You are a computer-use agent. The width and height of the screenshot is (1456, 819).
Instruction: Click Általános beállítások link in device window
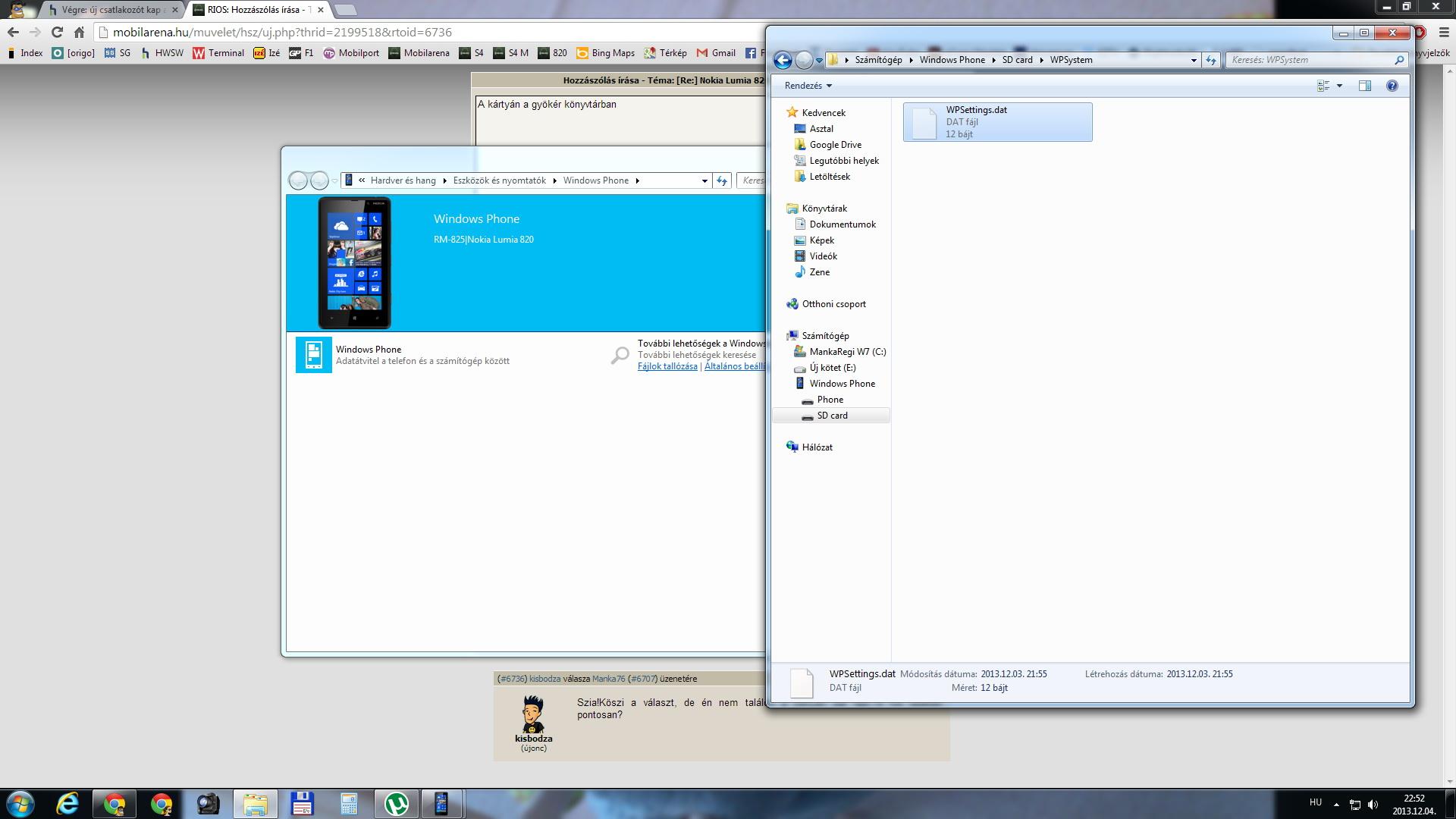pyautogui.click(x=734, y=366)
